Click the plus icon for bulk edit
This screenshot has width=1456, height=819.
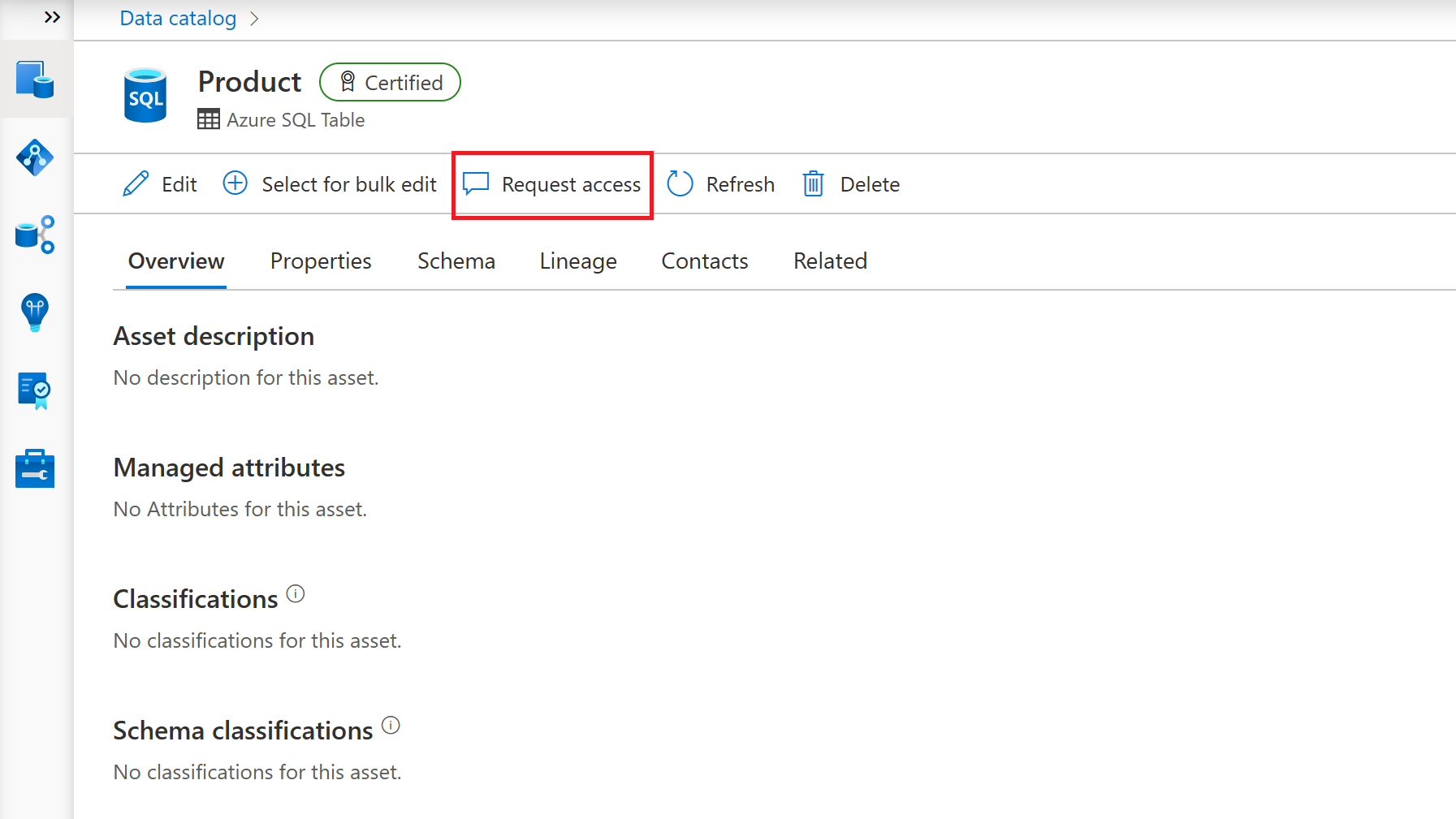pyautogui.click(x=235, y=183)
